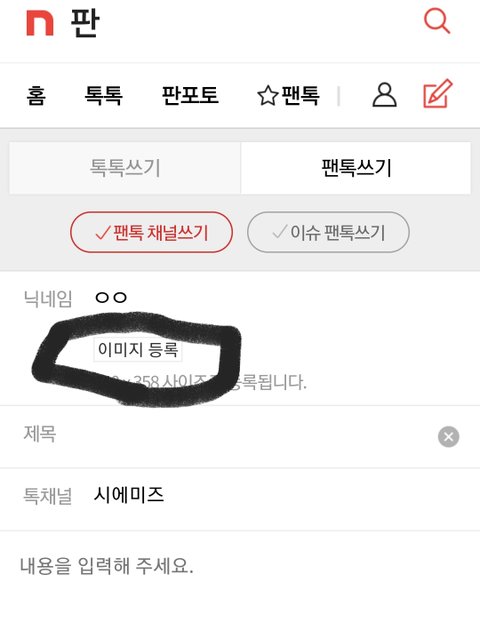480x630 pixels.
Task: Switch to the 톡톡쓰기 tab
Action: pos(125,168)
